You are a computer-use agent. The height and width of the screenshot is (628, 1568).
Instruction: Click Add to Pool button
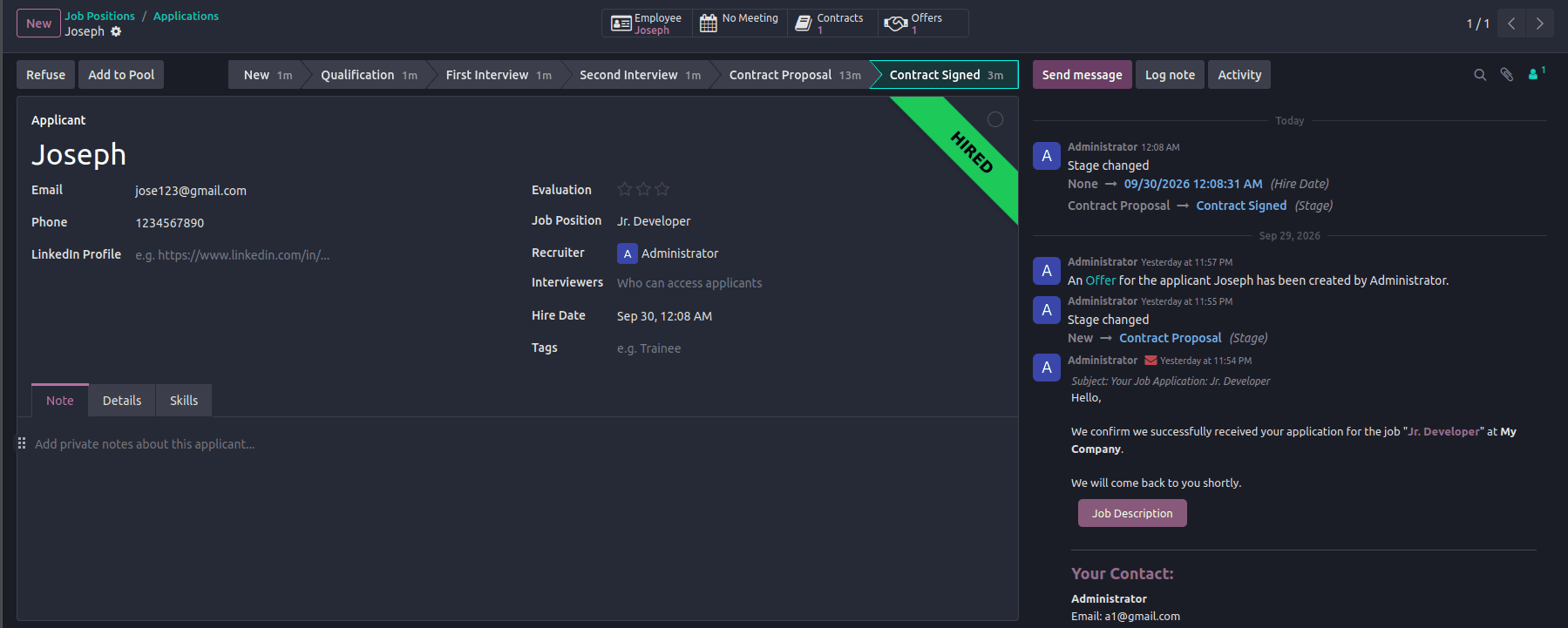[121, 75]
